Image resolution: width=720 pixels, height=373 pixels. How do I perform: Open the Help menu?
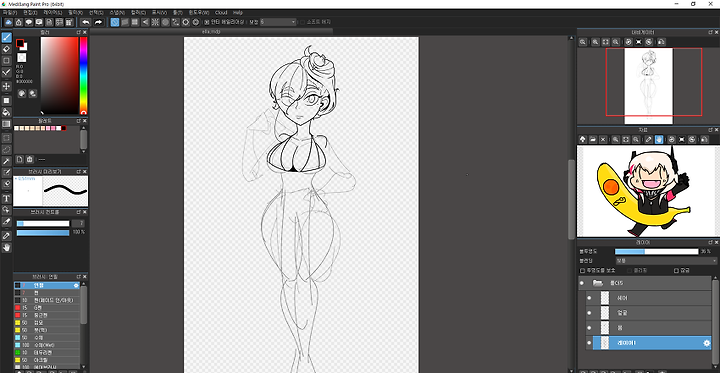237,12
